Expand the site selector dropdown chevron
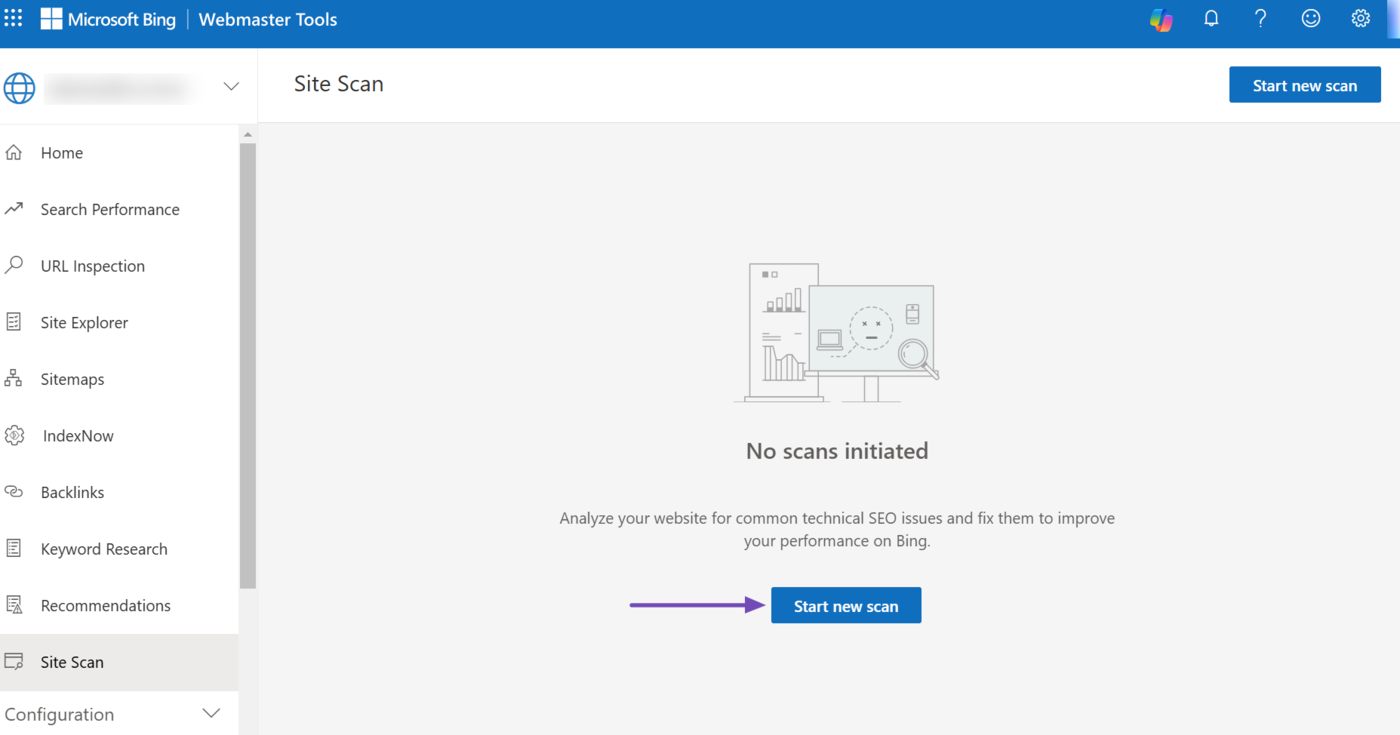 231,87
